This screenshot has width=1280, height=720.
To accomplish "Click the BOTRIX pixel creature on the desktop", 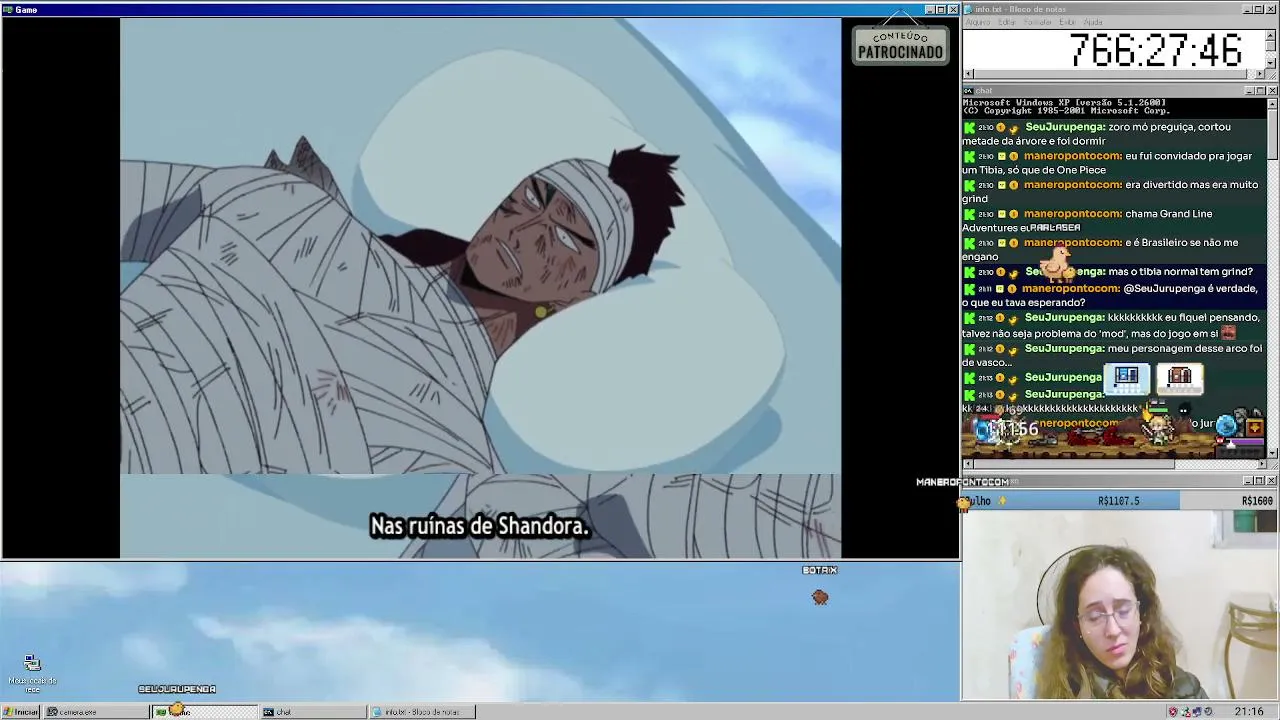I will point(820,597).
